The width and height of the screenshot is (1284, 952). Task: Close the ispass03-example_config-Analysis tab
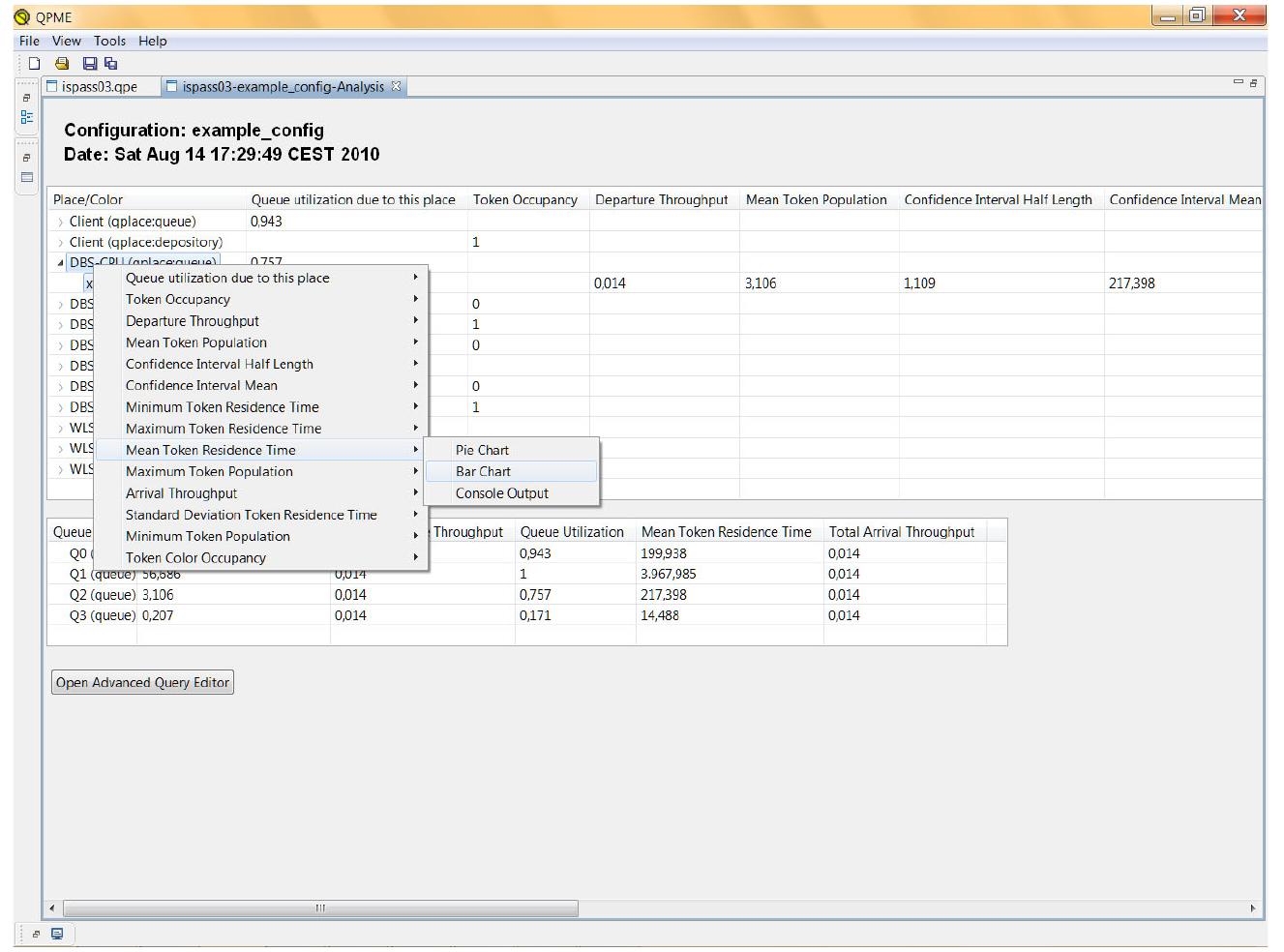[x=396, y=86]
